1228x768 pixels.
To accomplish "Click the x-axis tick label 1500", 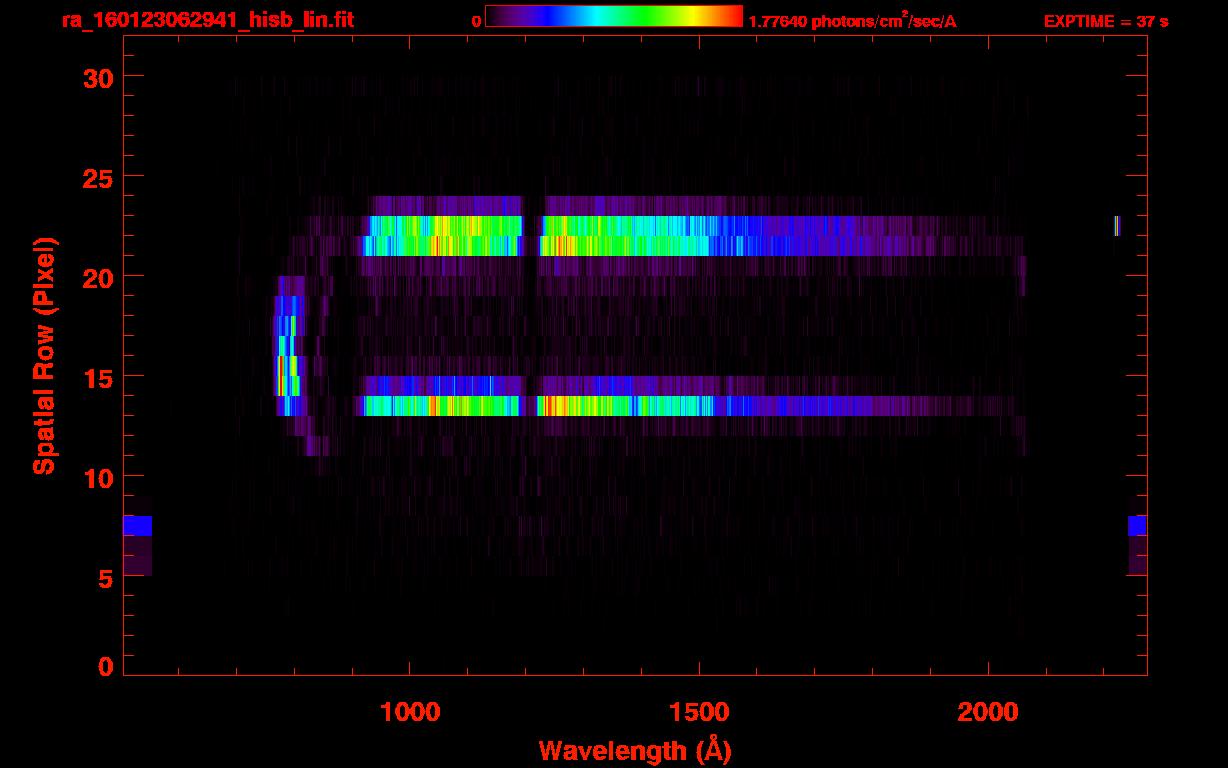I will pyautogui.click(x=700, y=712).
